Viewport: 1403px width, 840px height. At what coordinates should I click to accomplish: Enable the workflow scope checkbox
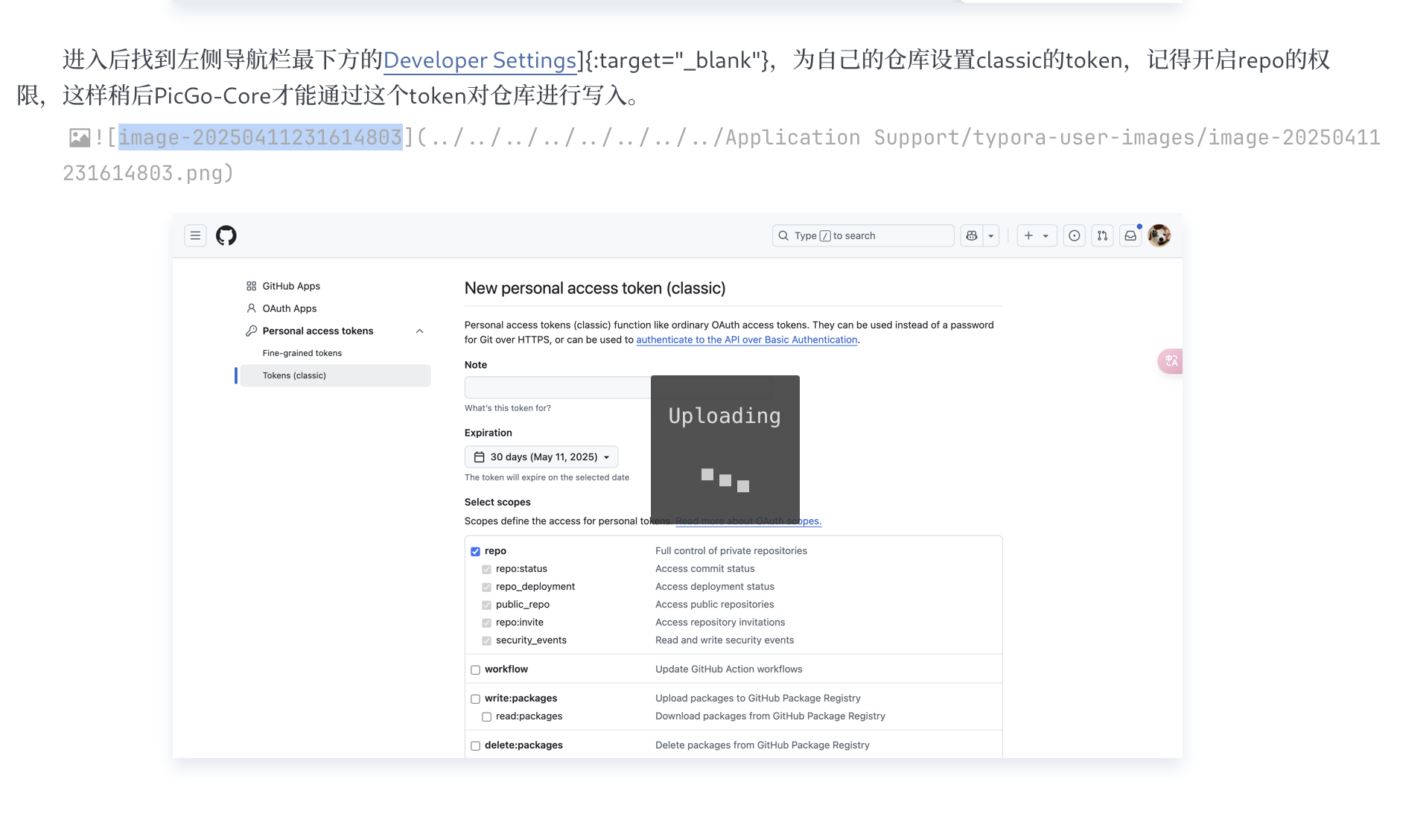tap(475, 670)
